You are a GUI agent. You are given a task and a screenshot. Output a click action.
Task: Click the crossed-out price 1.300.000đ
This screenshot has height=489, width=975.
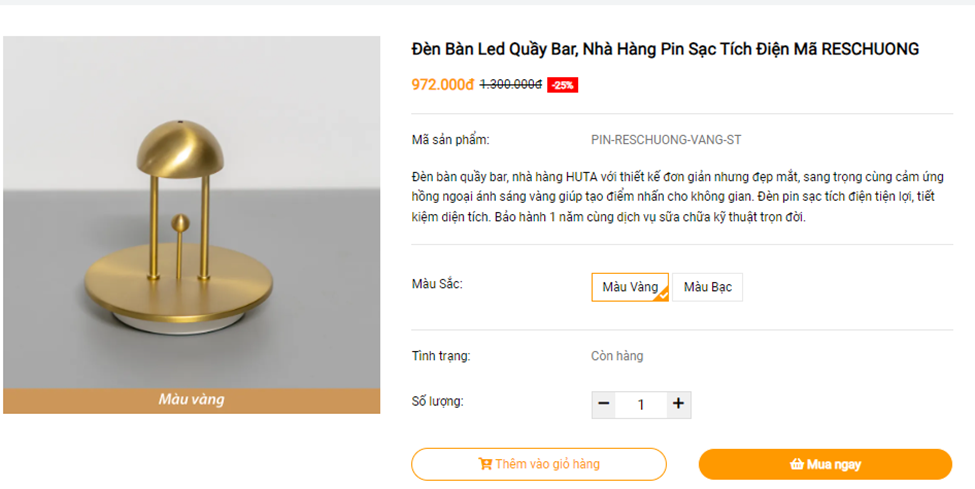pos(510,85)
